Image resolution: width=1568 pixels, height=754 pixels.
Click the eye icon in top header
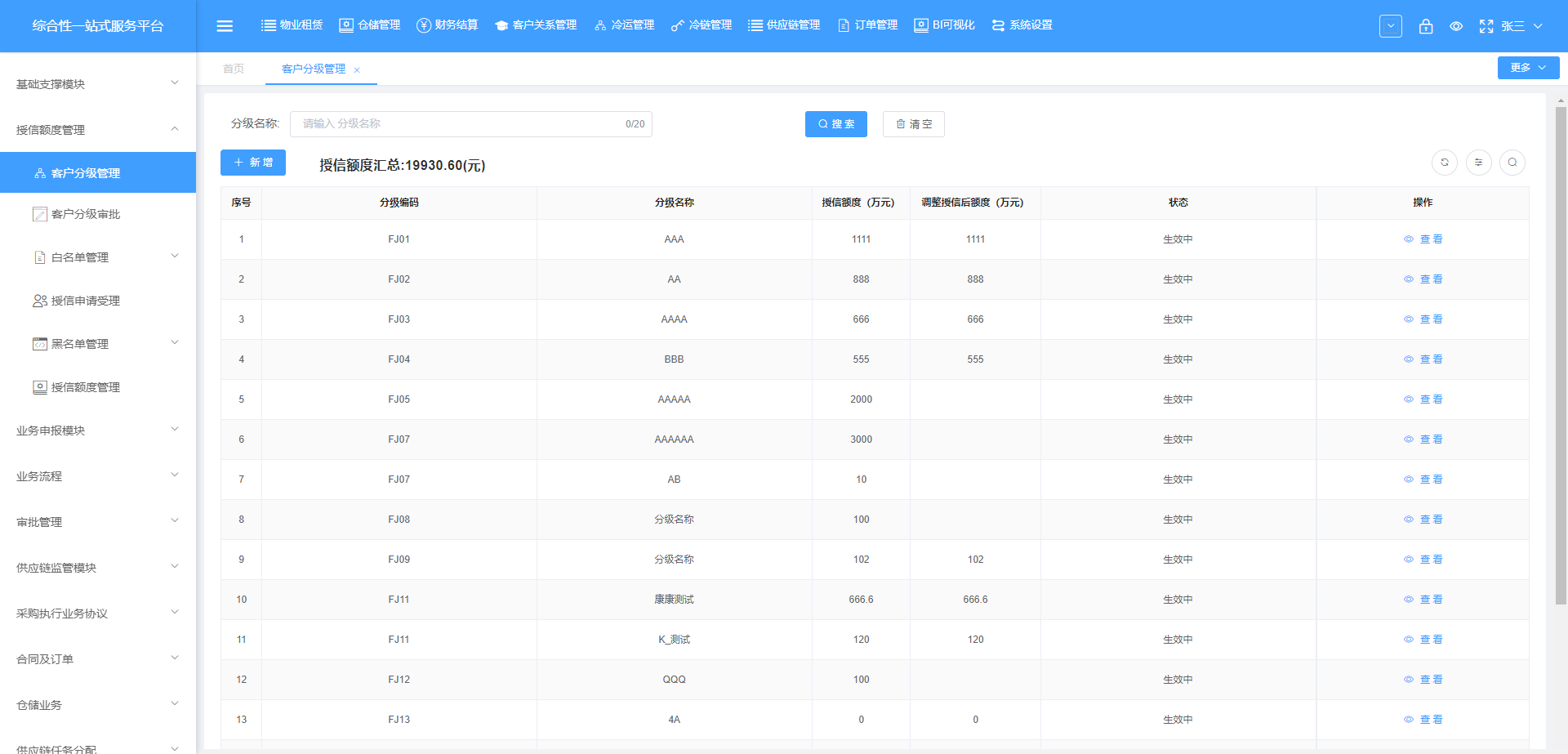point(1456,26)
